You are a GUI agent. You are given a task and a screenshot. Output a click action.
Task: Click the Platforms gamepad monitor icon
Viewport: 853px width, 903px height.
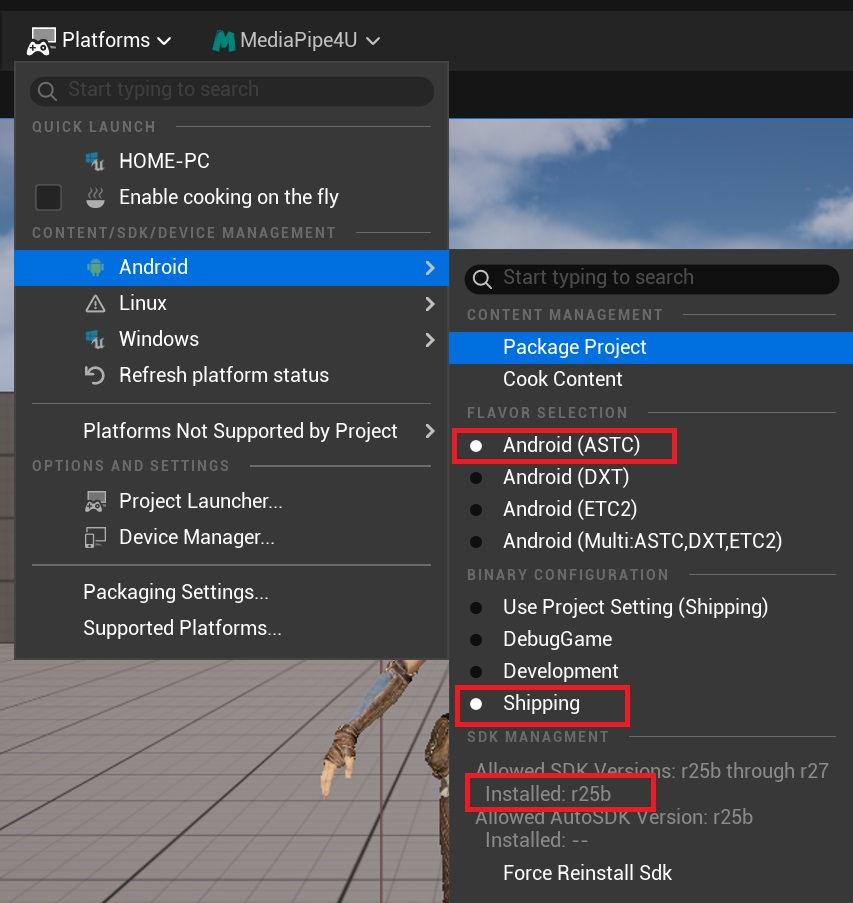[41, 41]
